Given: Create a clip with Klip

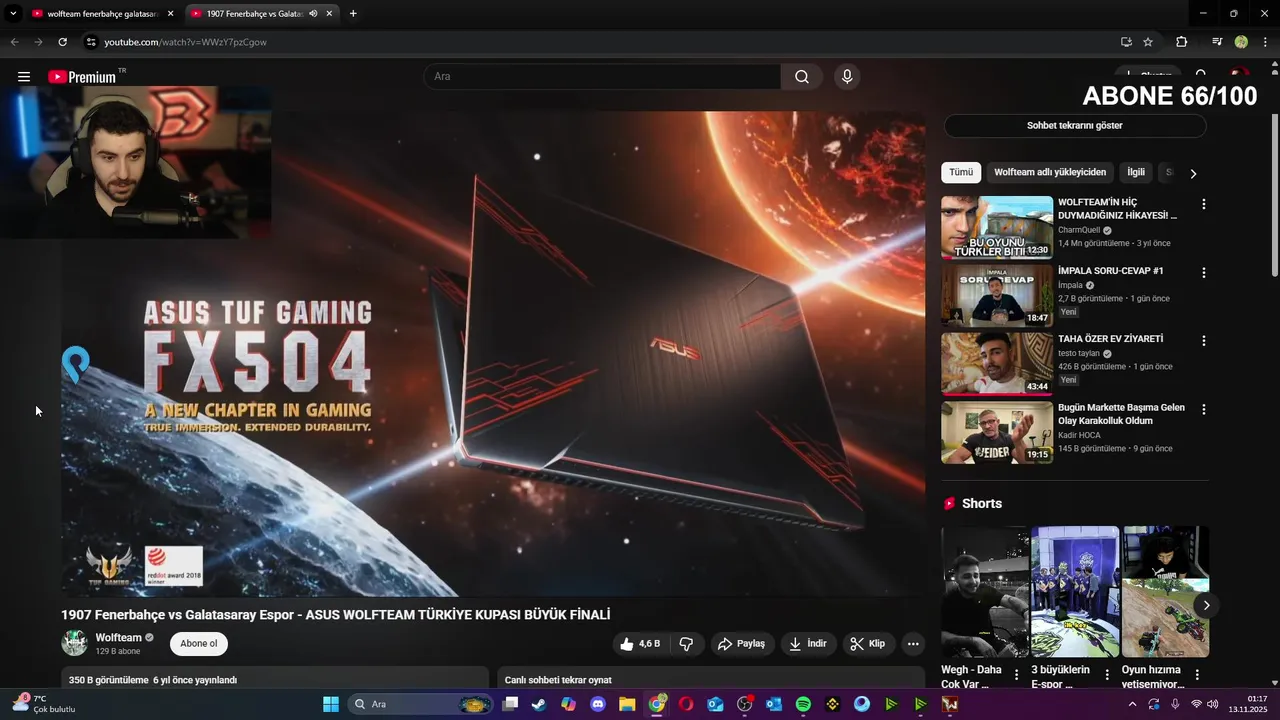Looking at the screenshot, I should coord(868,644).
